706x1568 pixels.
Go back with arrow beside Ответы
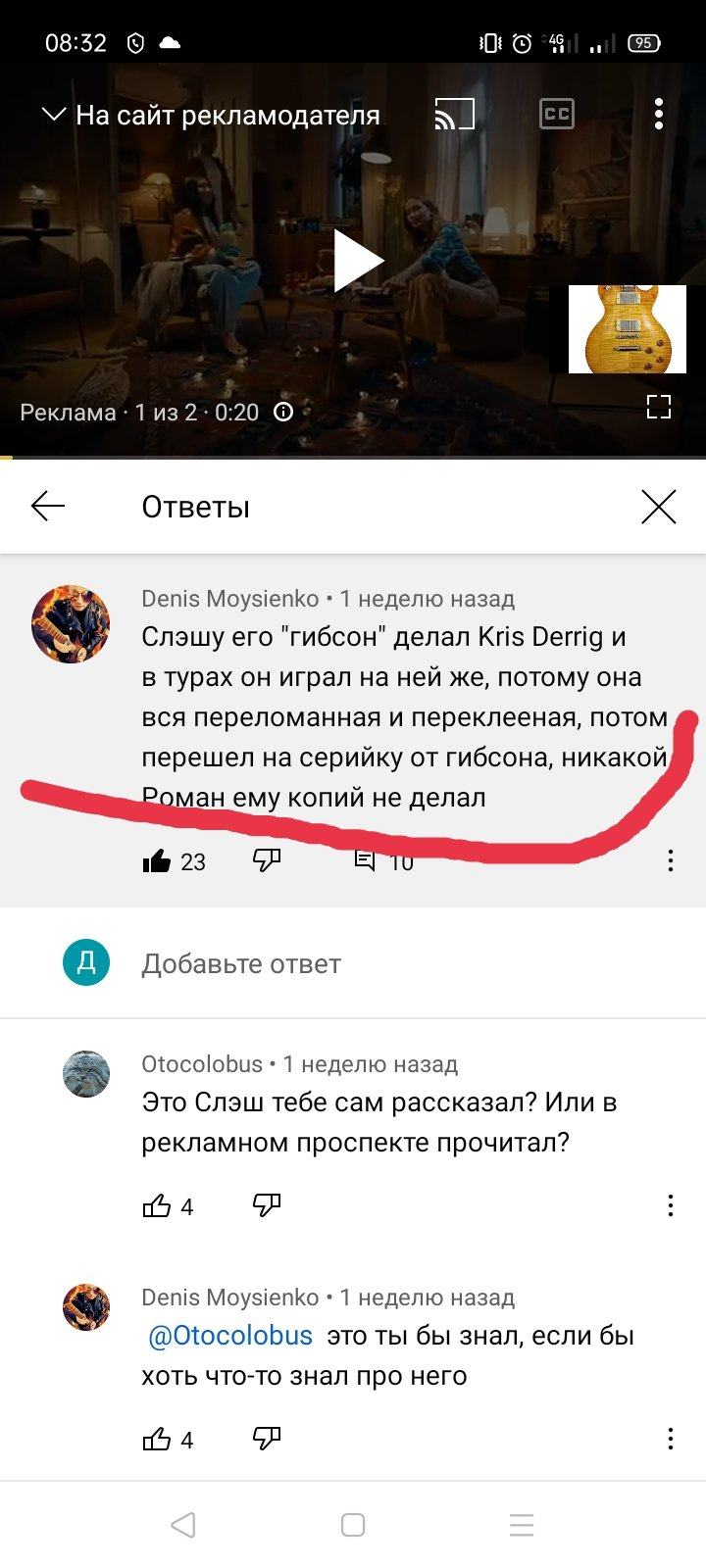48,507
